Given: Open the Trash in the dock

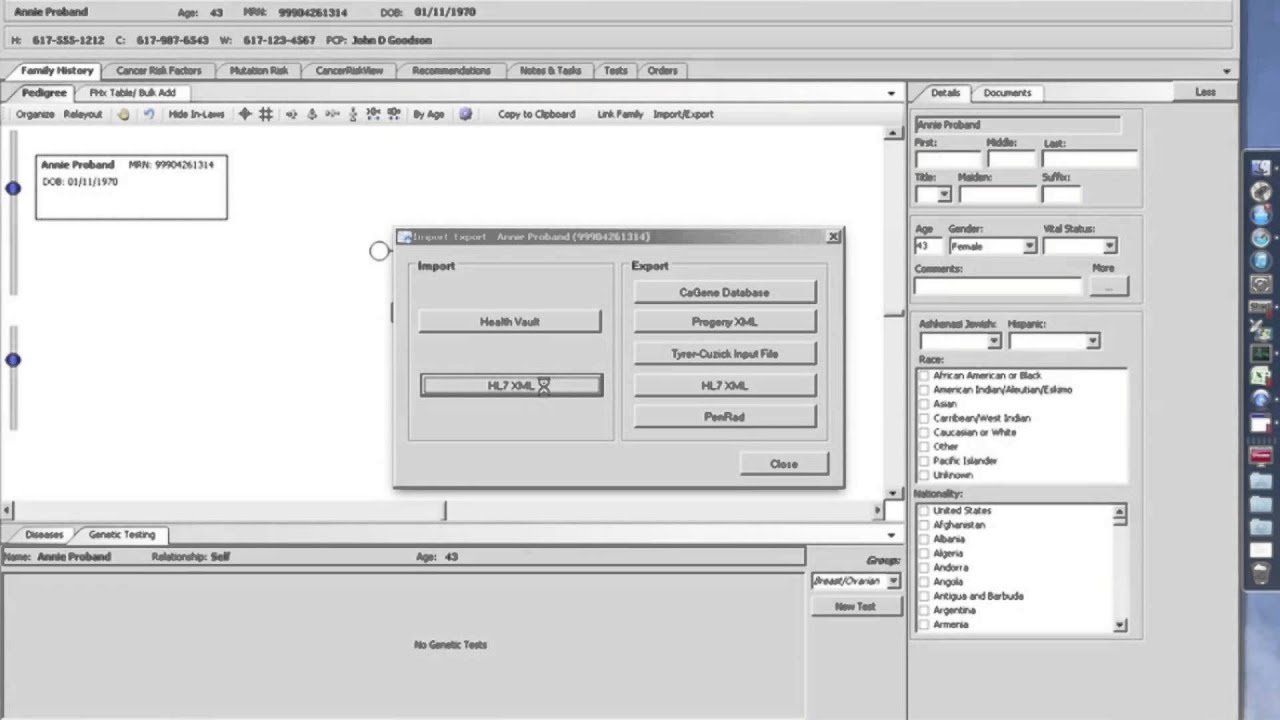Looking at the screenshot, I should coord(1261,574).
